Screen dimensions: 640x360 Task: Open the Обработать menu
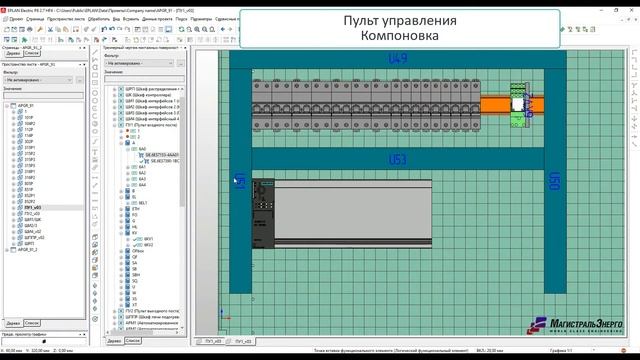(x=99, y=19)
